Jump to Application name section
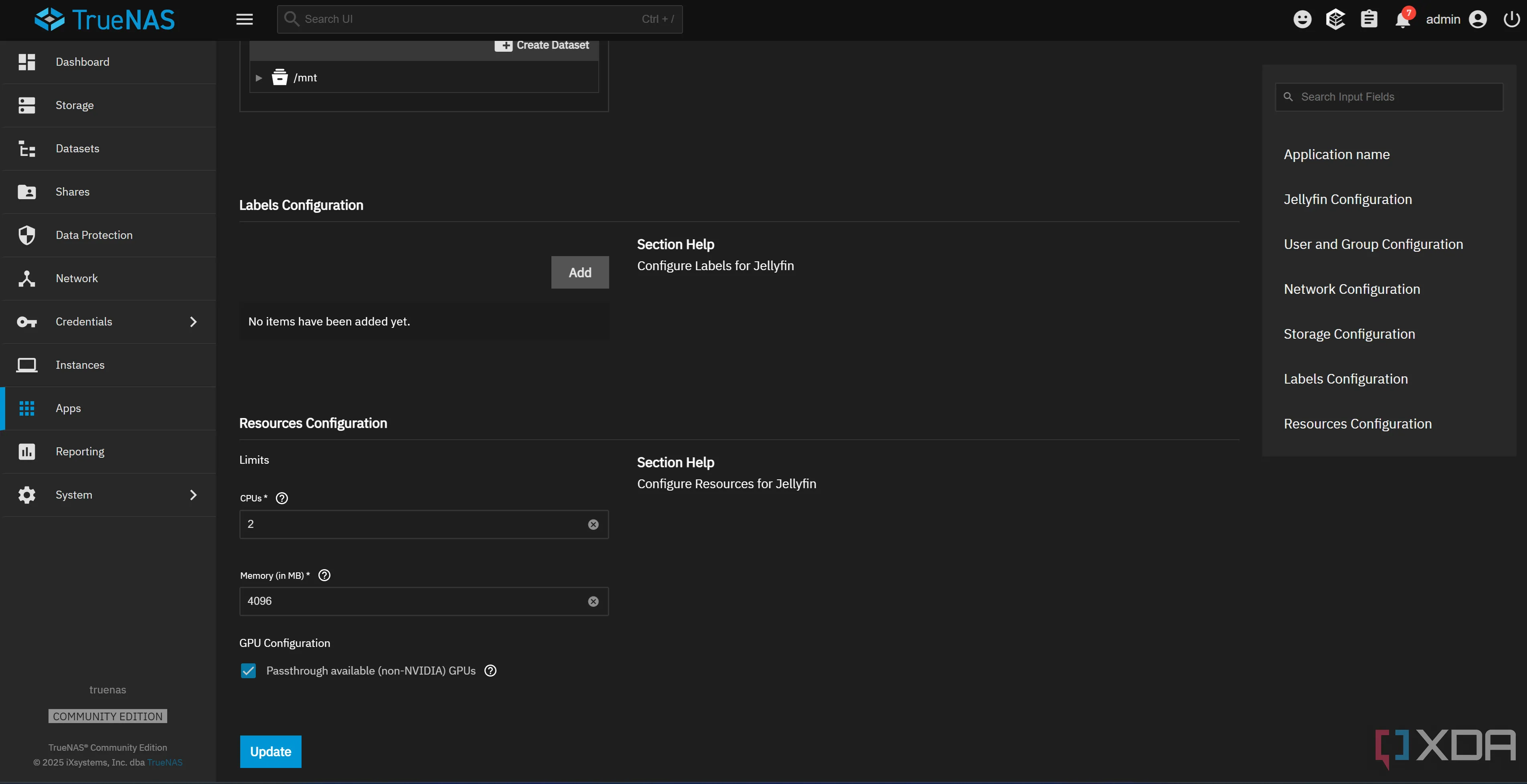 pyautogui.click(x=1336, y=155)
